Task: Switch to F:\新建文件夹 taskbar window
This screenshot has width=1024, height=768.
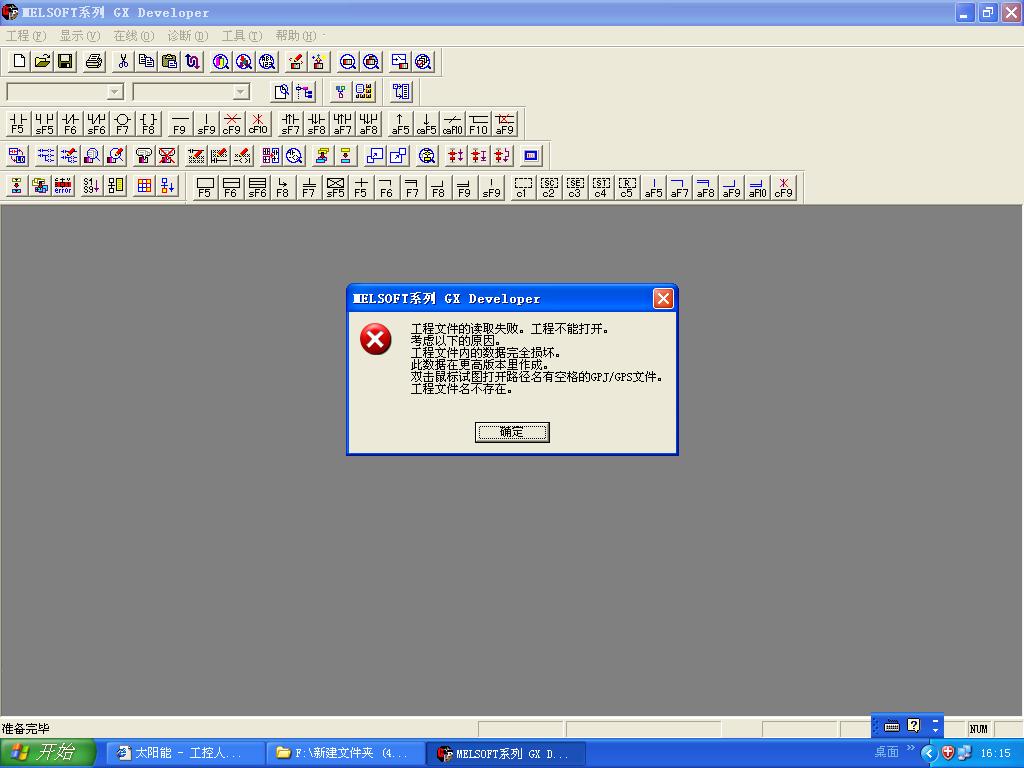Action: (345, 753)
